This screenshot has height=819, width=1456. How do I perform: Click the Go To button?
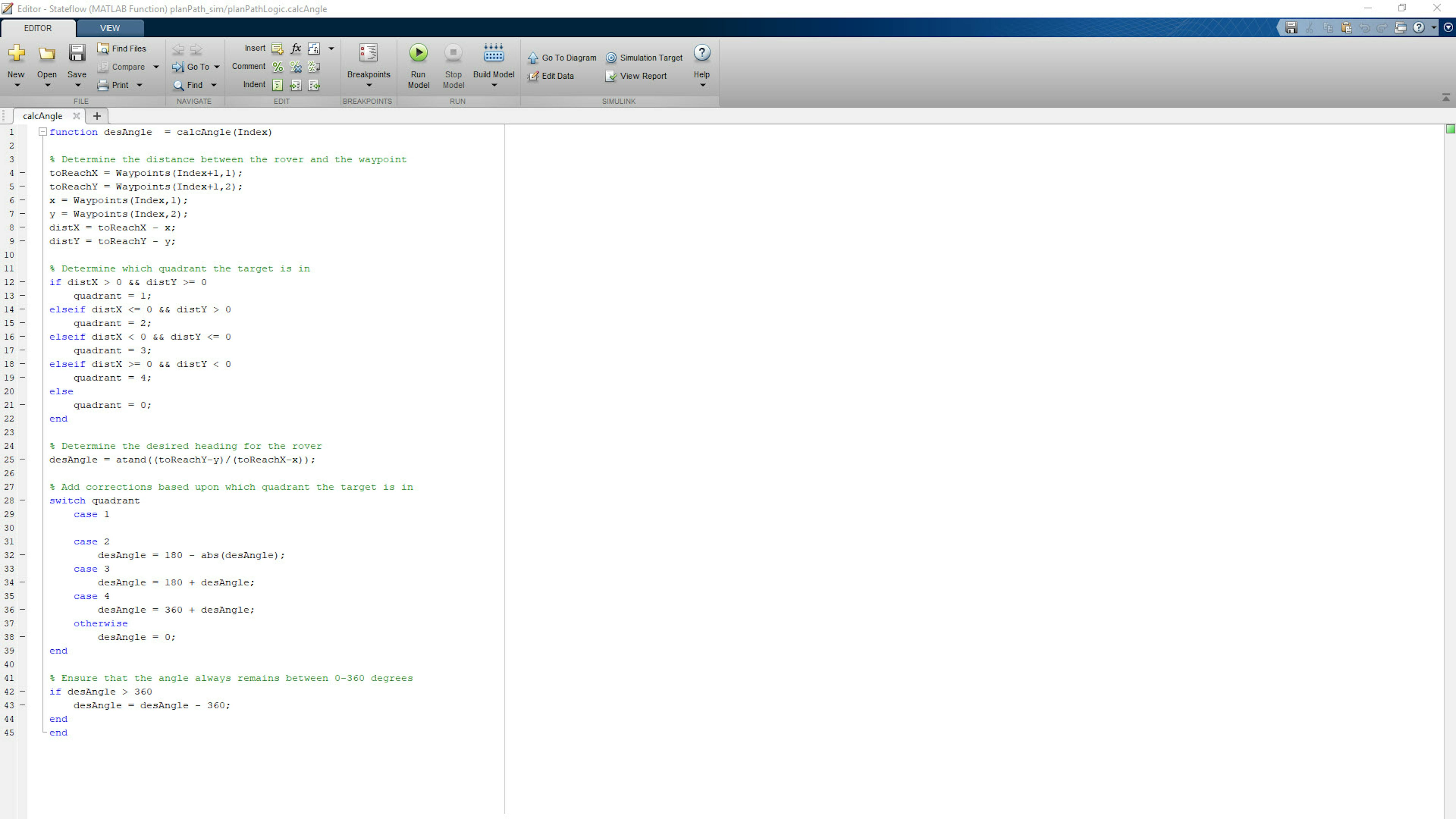click(190, 67)
